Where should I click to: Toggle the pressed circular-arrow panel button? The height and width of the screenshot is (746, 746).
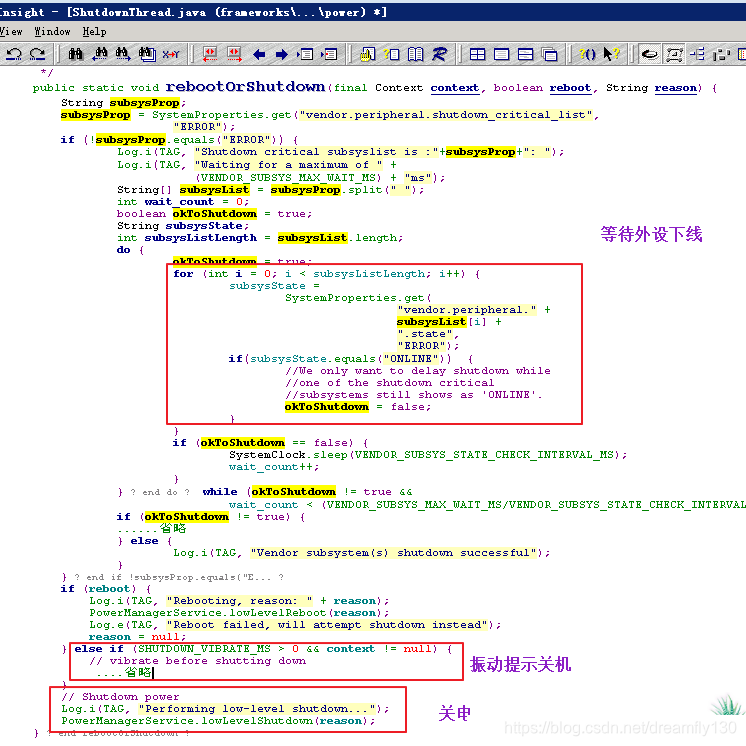649,54
